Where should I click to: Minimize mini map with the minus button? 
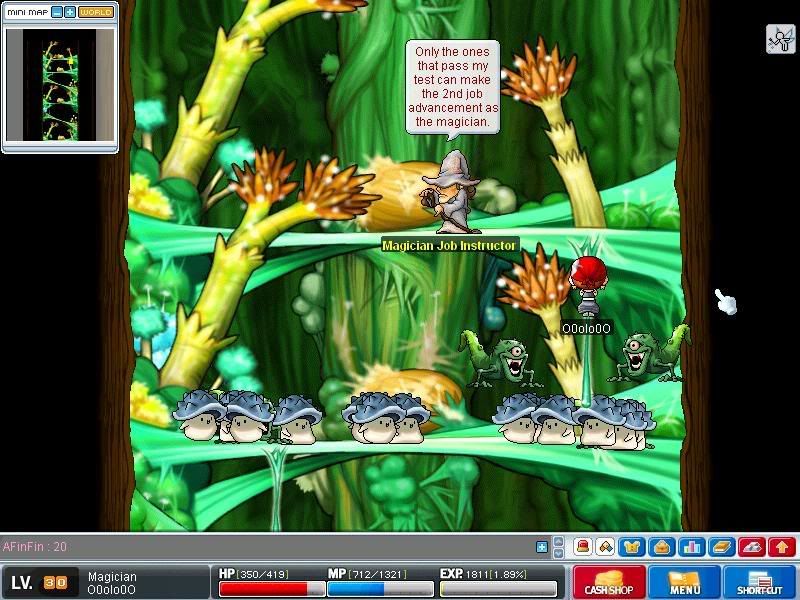click(57, 12)
